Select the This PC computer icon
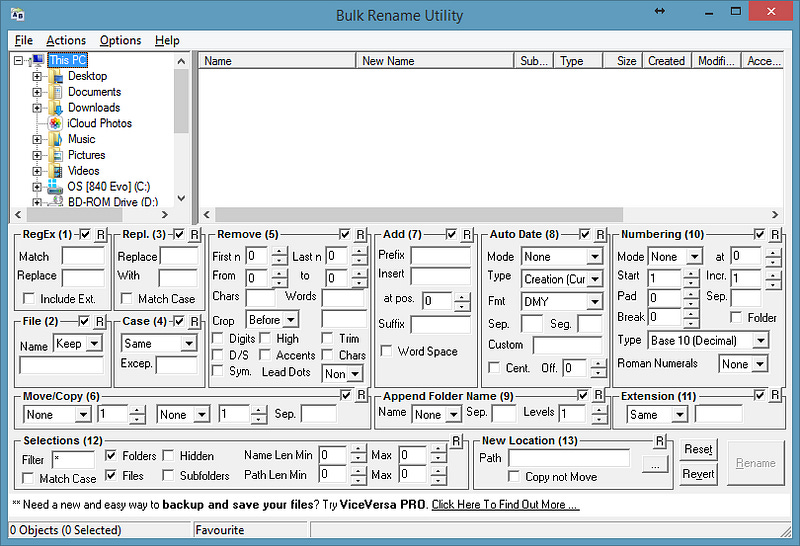Screen dimensions: 800x546 (37, 60)
